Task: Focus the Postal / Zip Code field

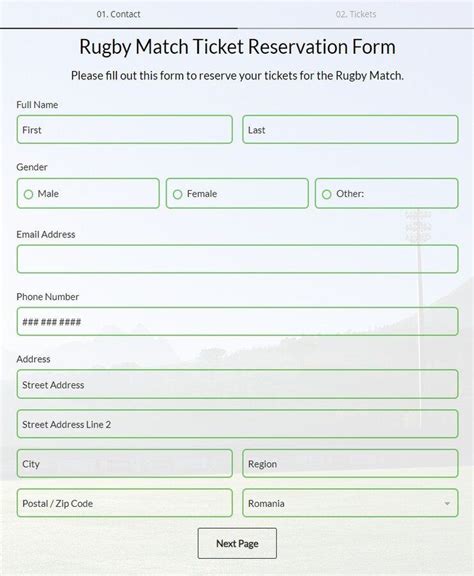Action: [x=125, y=503]
